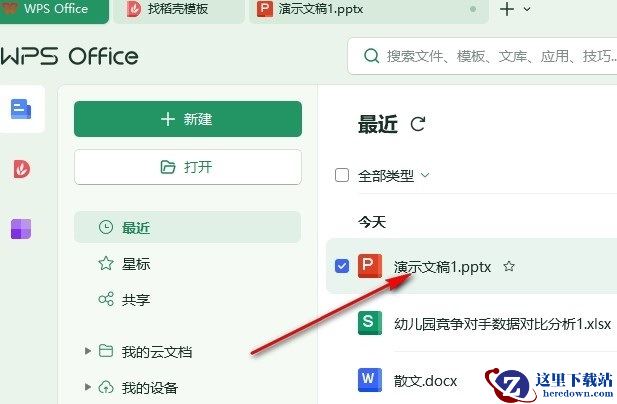Switch to the 演示文稿1.pptx tab

(x=369, y=10)
